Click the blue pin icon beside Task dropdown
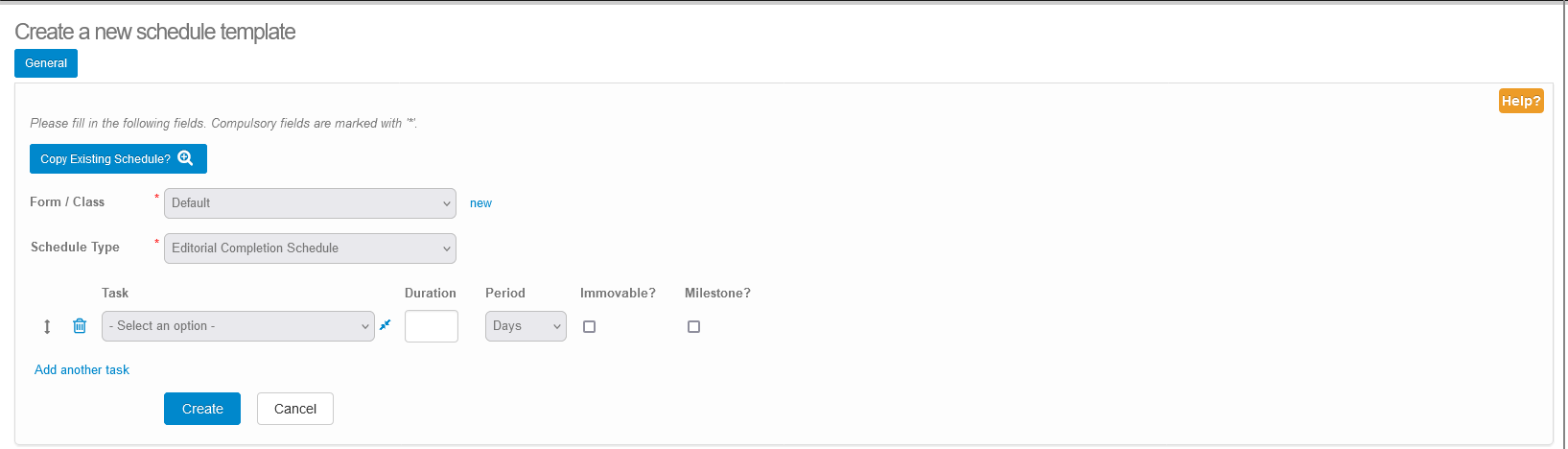The width and height of the screenshot is (1568, 449). 386,325
